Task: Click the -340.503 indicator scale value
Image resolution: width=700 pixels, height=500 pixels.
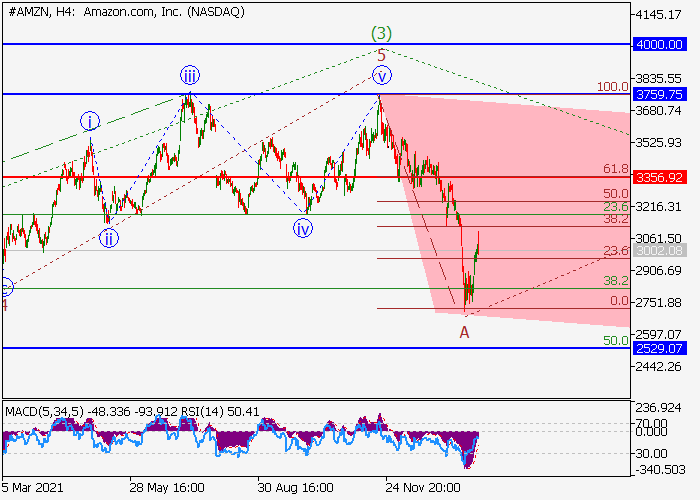Action: [660, 470]
